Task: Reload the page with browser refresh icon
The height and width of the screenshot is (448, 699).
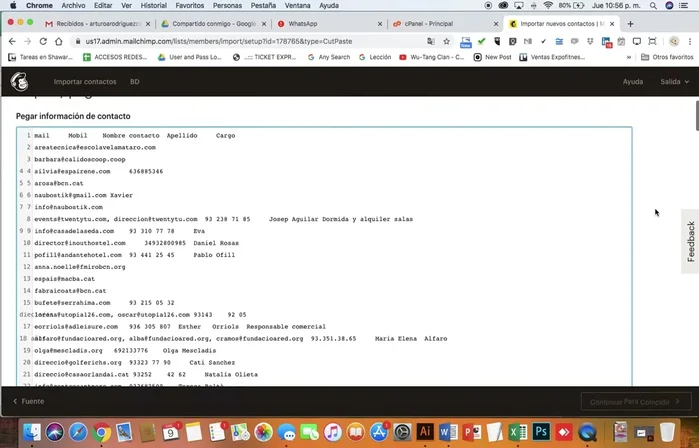Action: pos(43,41)
